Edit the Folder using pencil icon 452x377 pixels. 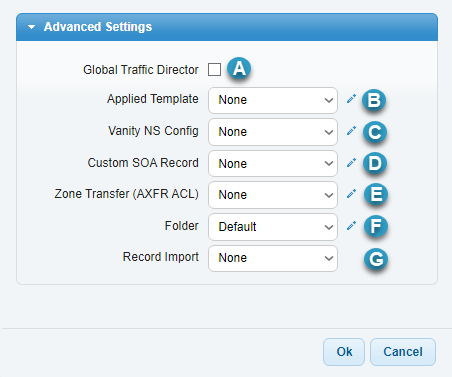pos(351,226)
